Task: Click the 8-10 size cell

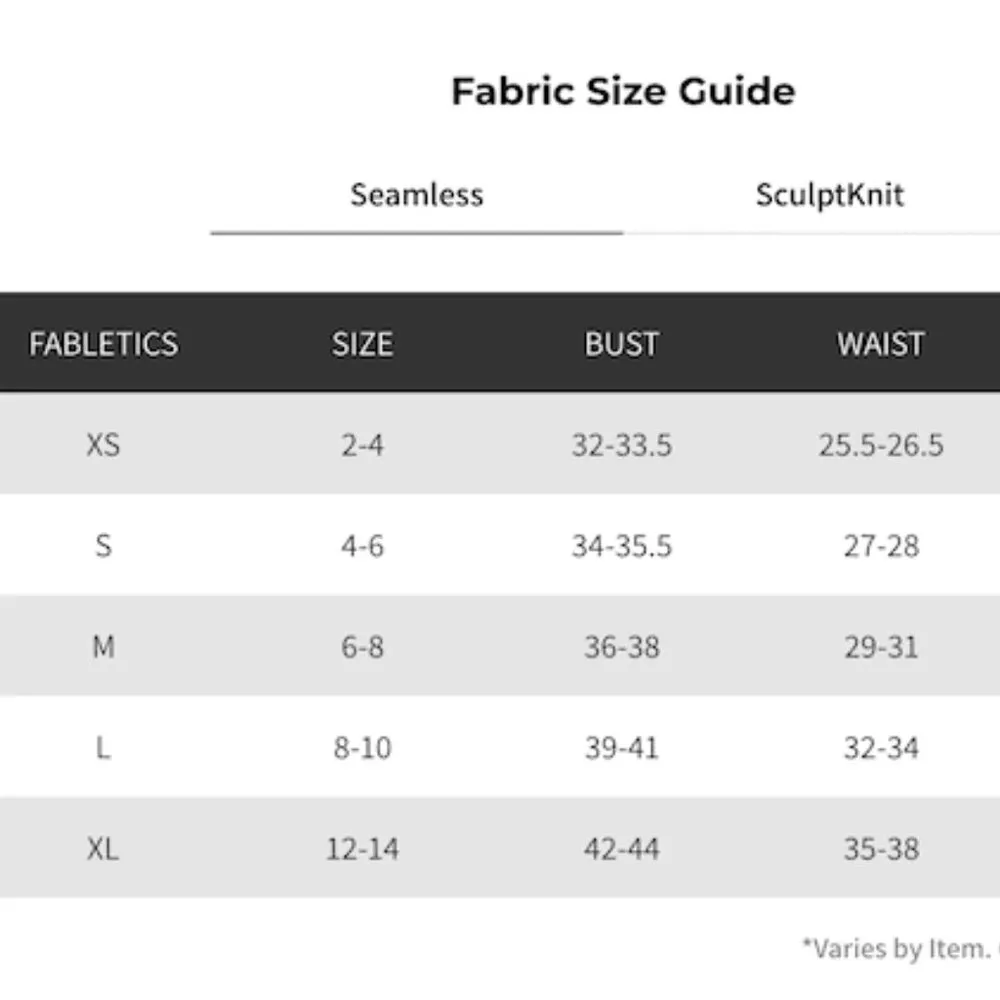Action: point(362,748)
